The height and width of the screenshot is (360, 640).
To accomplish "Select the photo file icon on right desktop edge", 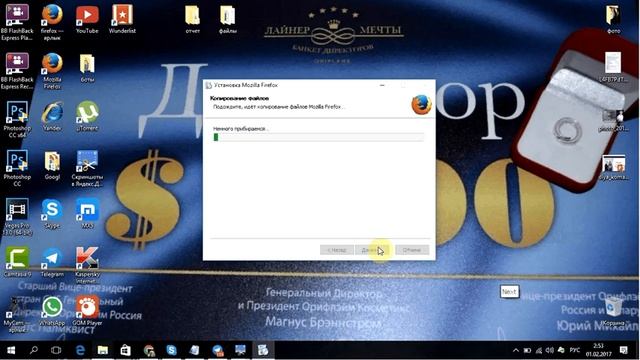I will point(613,120).
